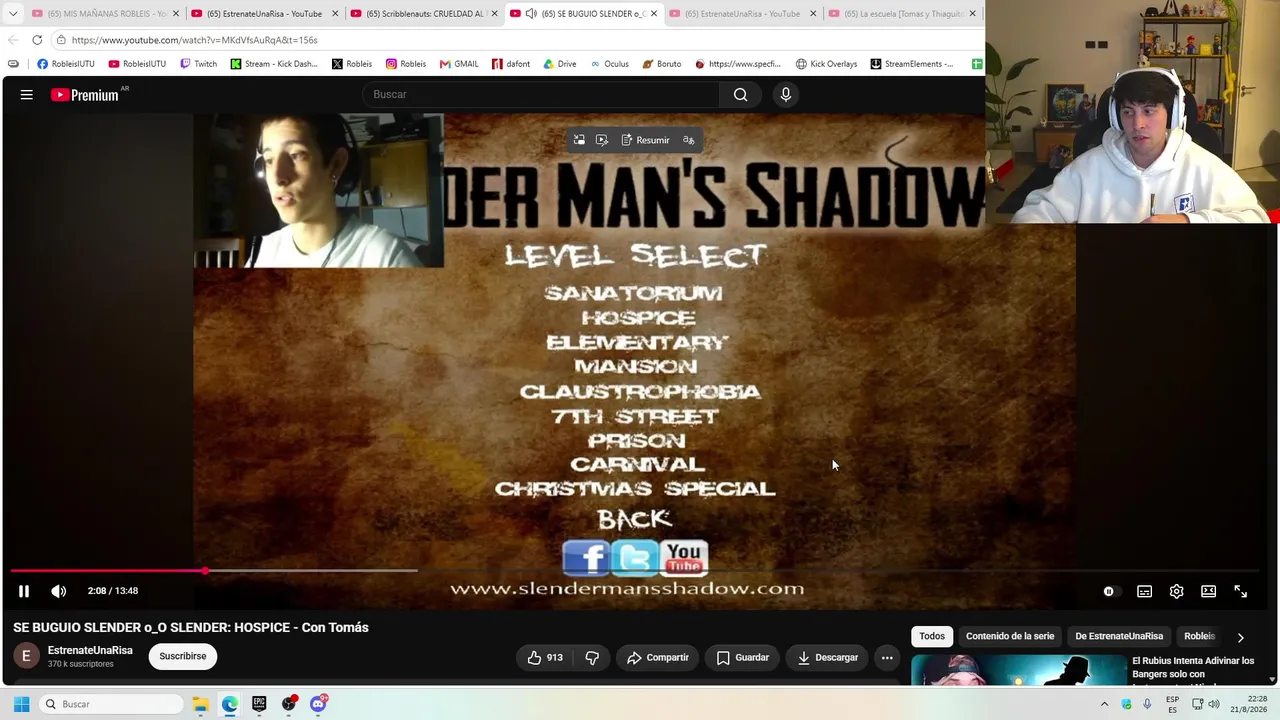Go to YouTube Premium home logo
This screenshot has height=720, width=1280.
tap(85, 95)
